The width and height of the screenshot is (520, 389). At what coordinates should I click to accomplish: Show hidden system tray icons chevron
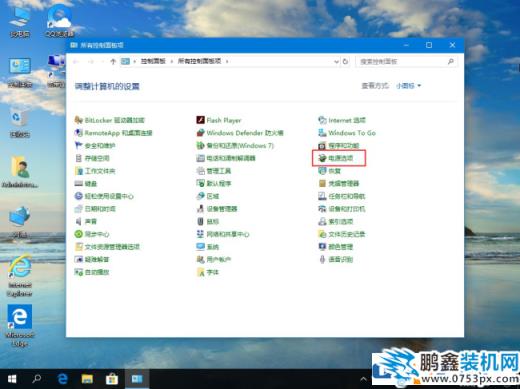tap(363, 379)
